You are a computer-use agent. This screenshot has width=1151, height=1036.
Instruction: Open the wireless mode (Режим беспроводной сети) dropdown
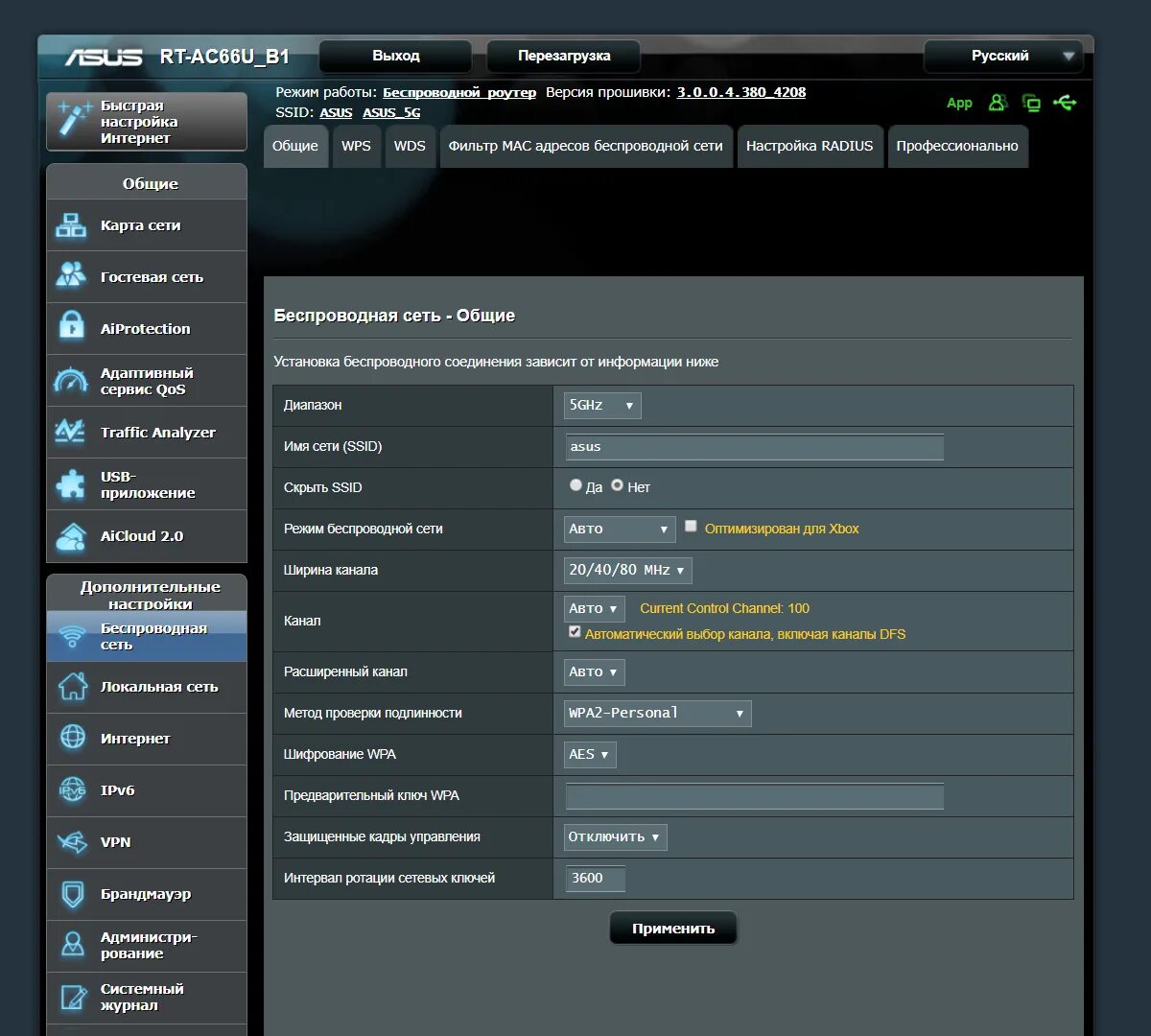tap(620, 530)
